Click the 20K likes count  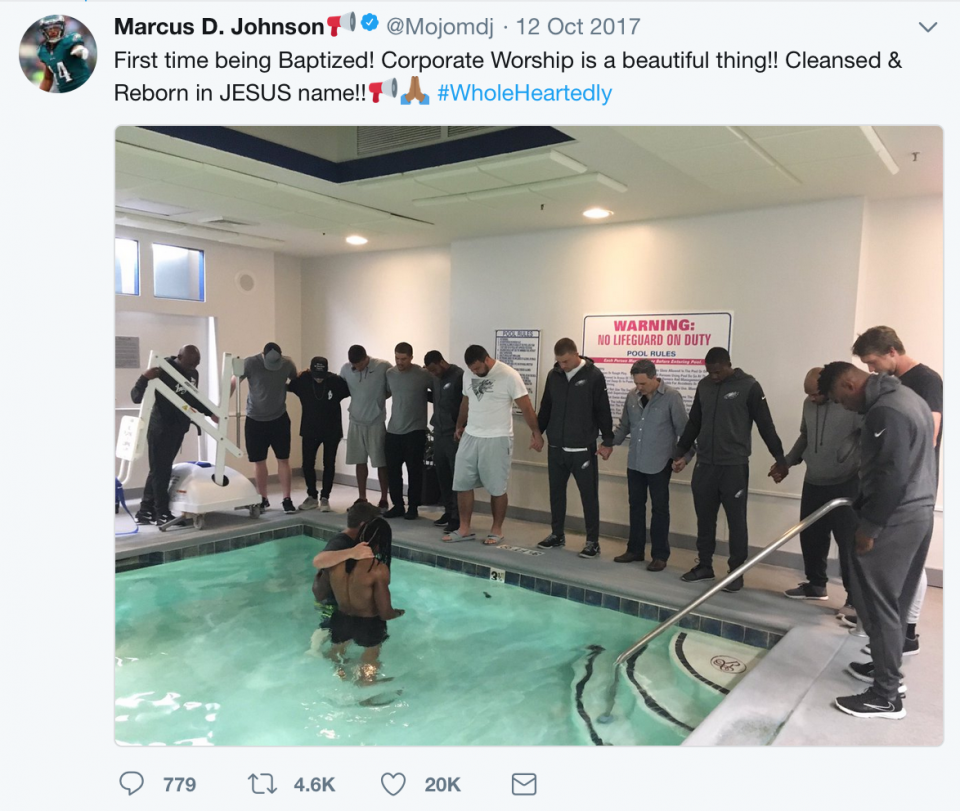tap(442, 785)
